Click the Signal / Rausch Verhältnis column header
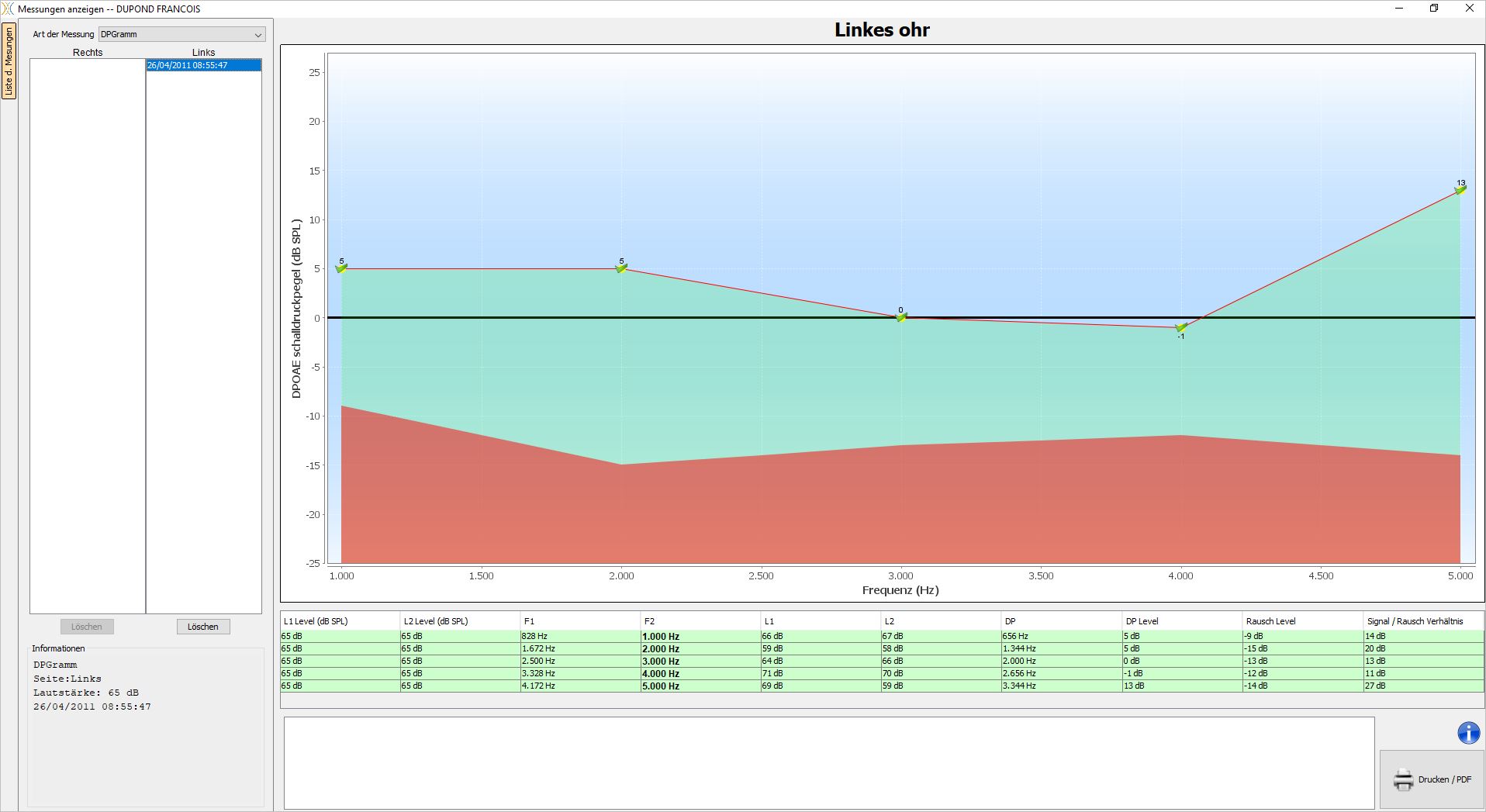This screenshot has width=1486, height=812. 1415,621
